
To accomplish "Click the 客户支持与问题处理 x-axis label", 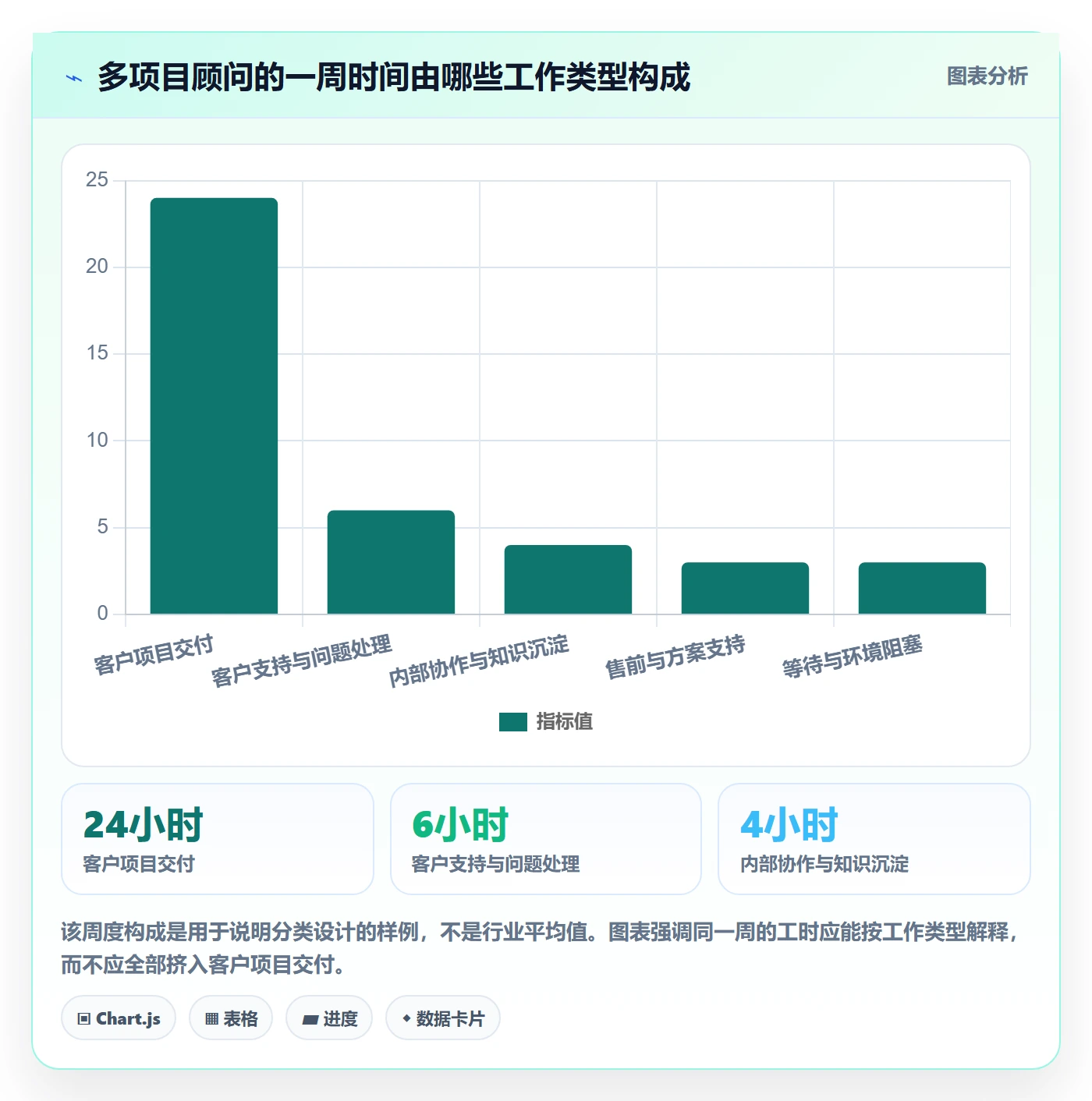I will [x=302, y=661].
